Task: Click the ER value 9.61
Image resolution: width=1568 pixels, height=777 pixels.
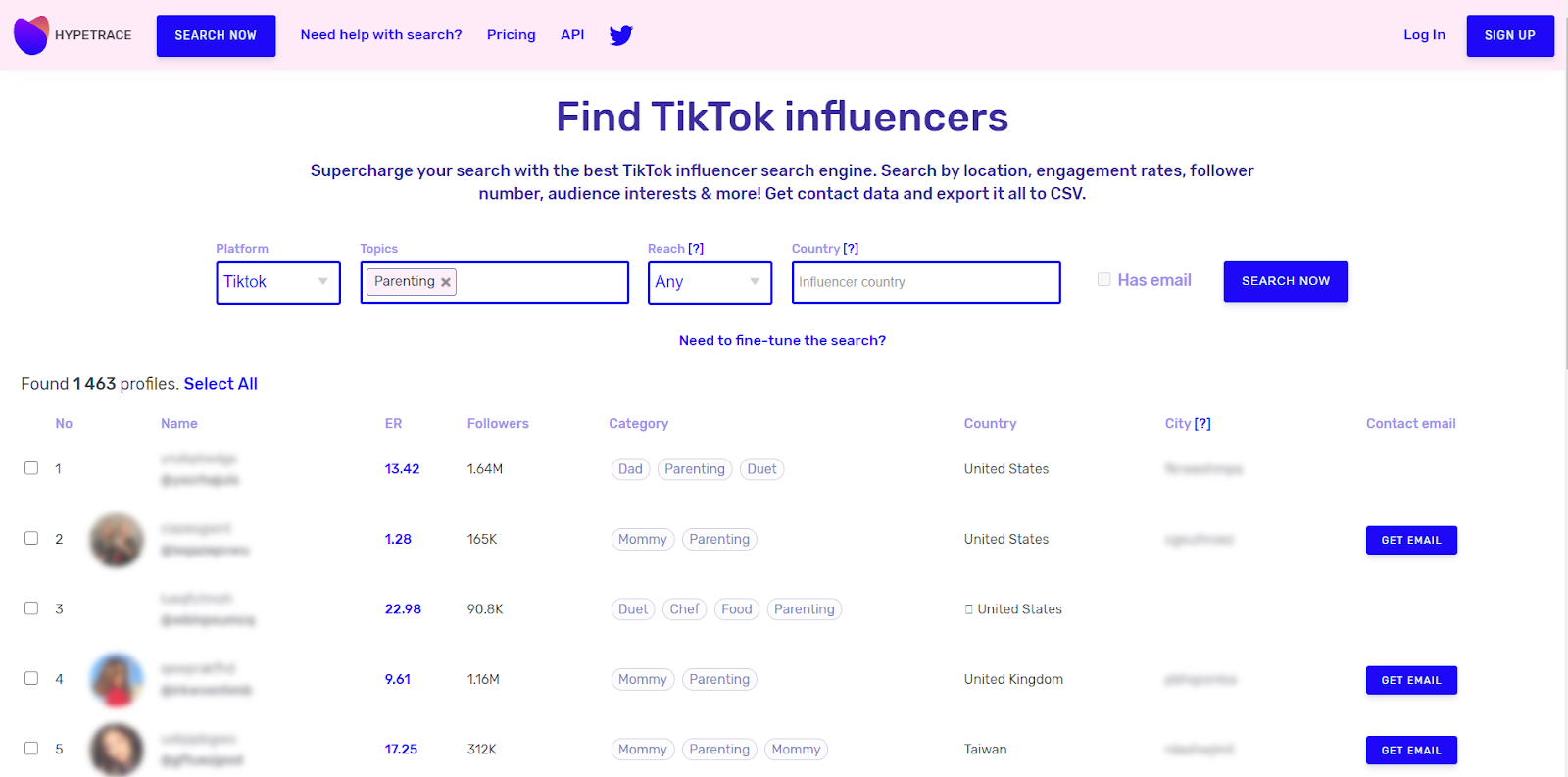Action: 398,679
